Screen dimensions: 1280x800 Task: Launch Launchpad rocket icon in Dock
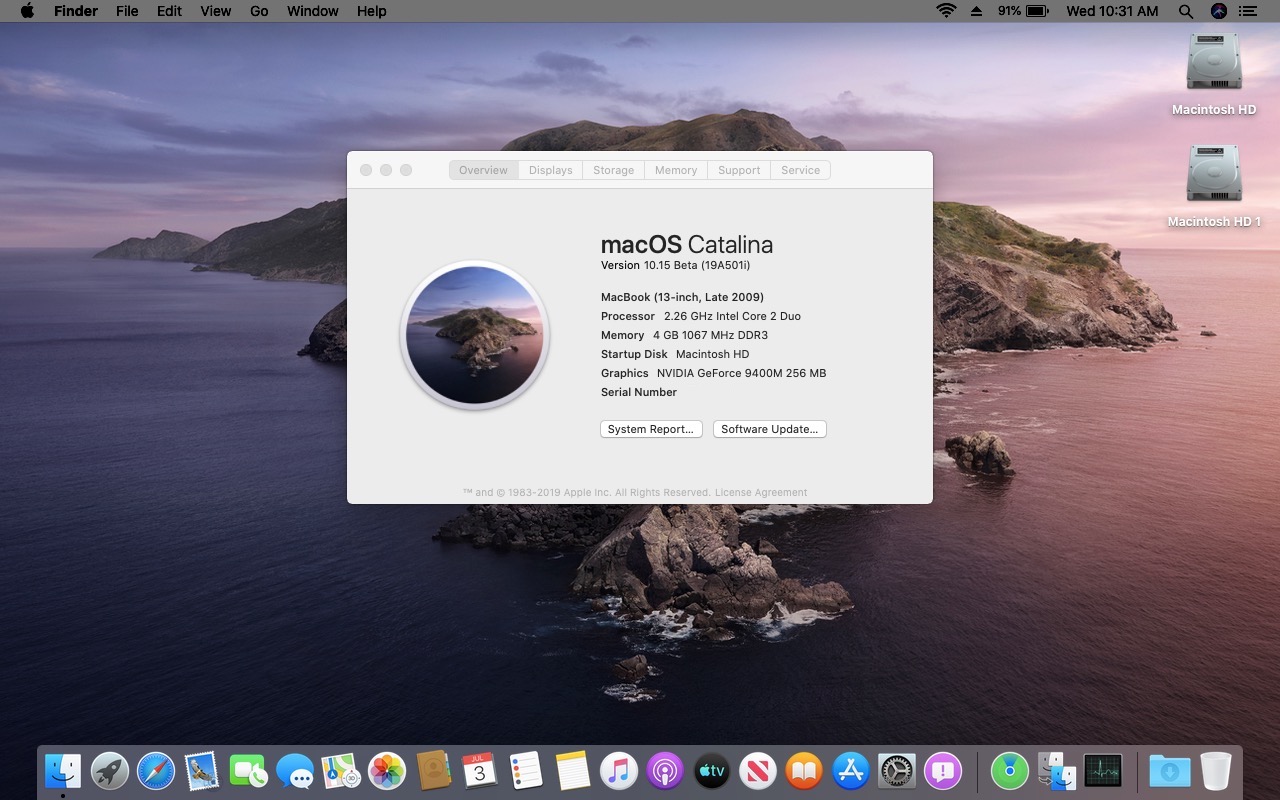pyautogui.click(x=110, y=771)
